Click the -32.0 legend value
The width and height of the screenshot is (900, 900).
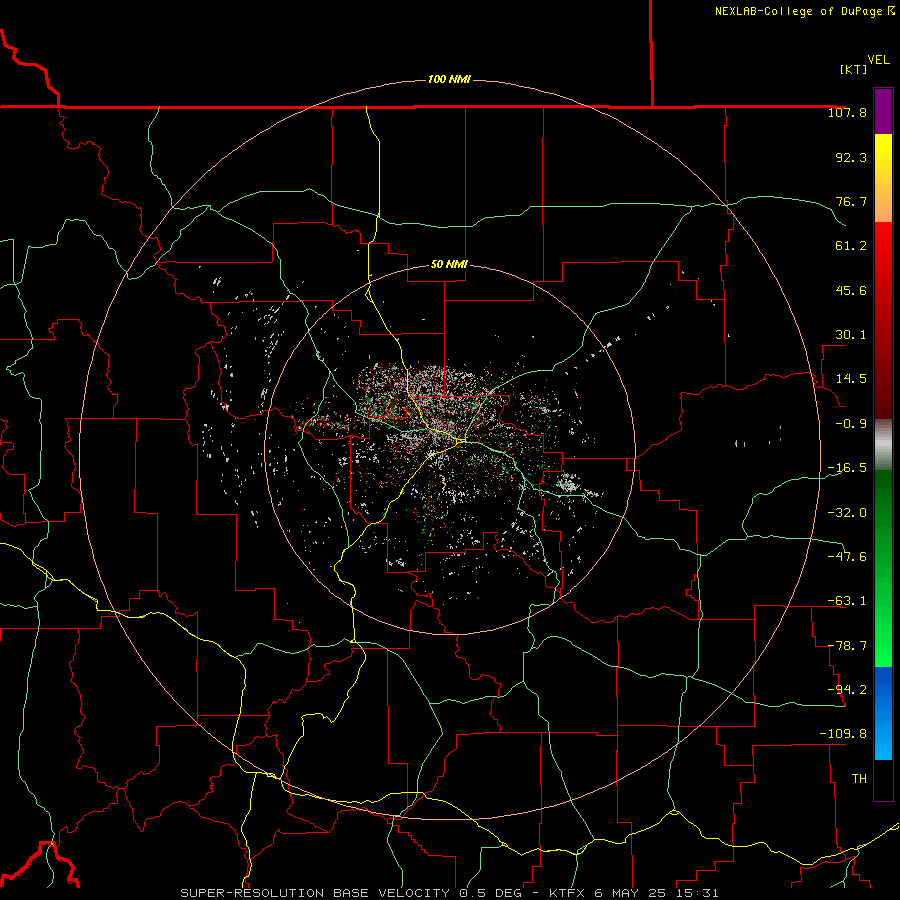[847, 513]
